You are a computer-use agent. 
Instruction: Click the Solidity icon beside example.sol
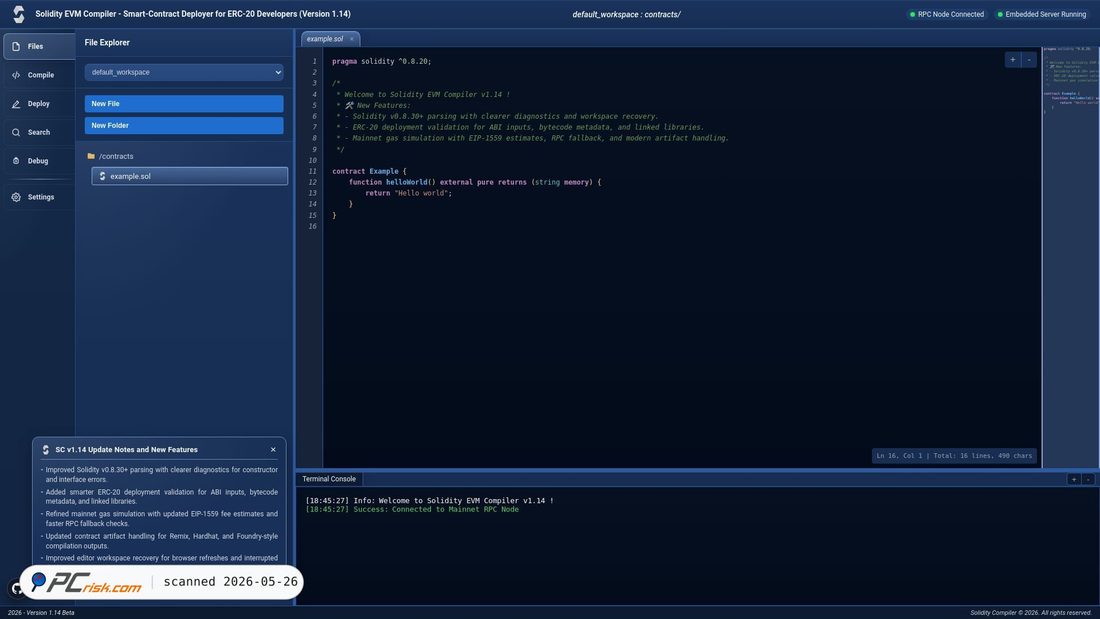pos(102,176)
